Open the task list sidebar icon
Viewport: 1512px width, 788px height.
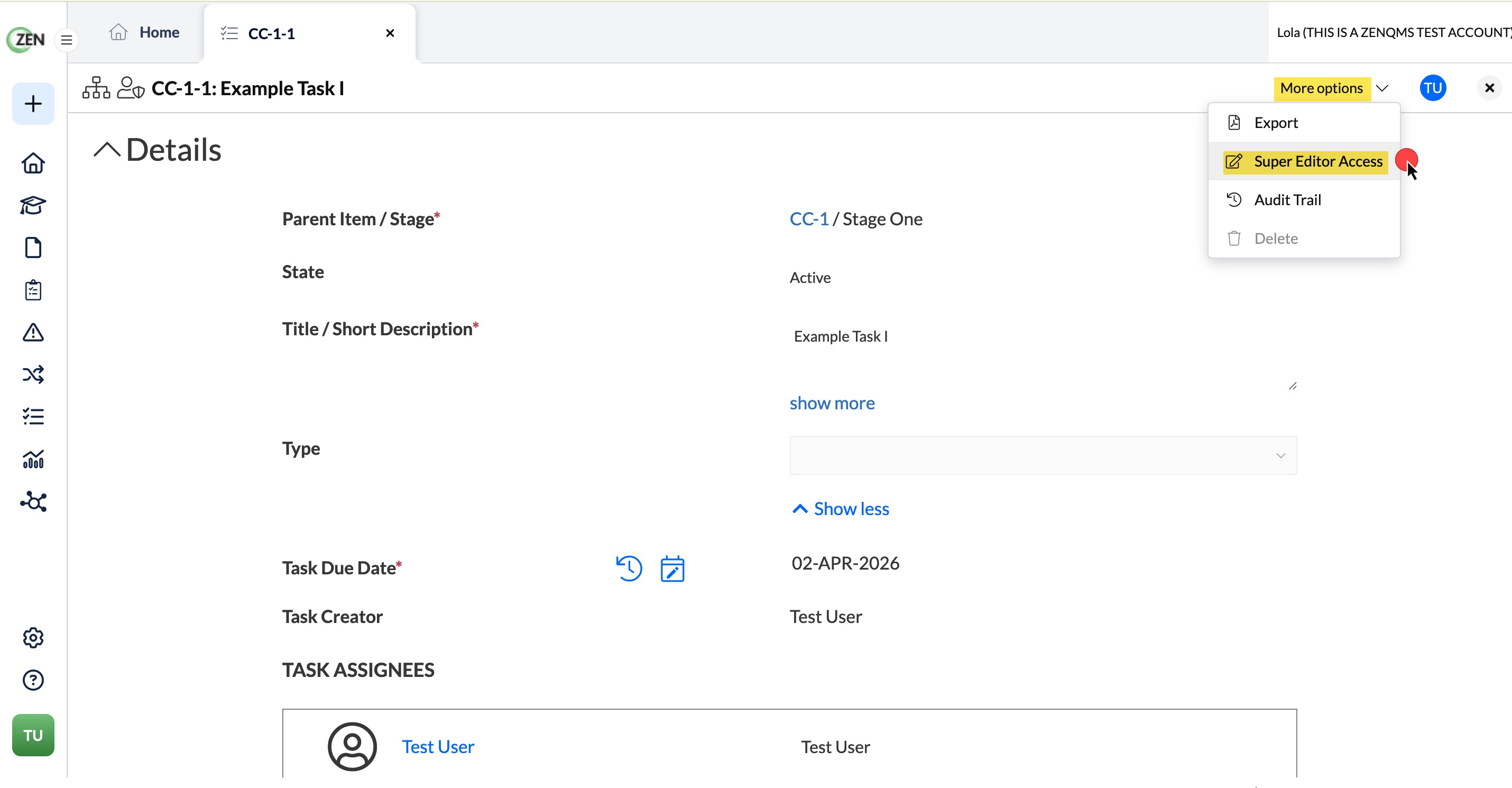(33, 416)
